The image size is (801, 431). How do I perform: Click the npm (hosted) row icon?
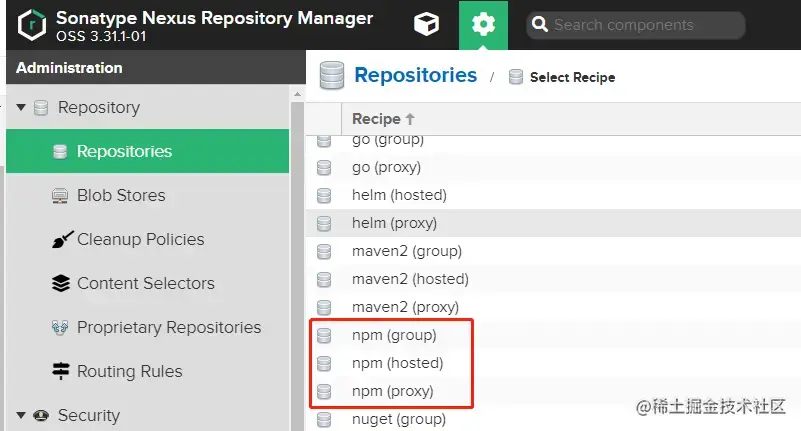point(324,364)
